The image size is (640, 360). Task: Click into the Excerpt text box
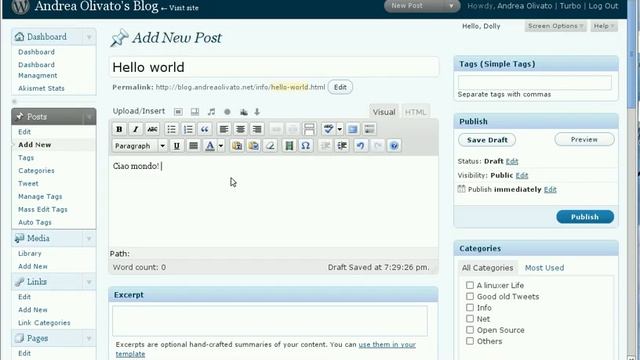(x=270, y=321)
